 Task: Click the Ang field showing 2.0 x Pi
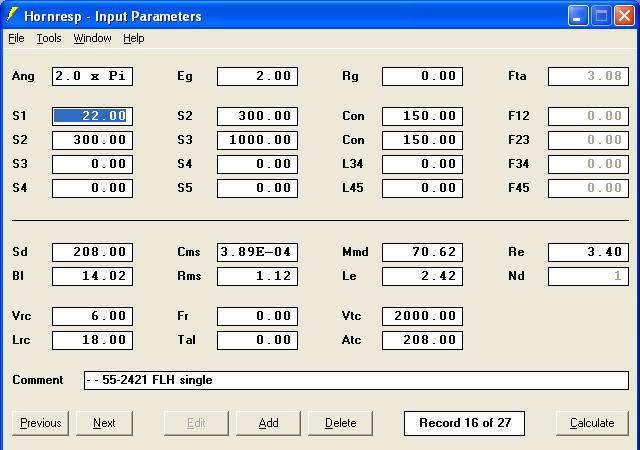[x=92, y=76]
